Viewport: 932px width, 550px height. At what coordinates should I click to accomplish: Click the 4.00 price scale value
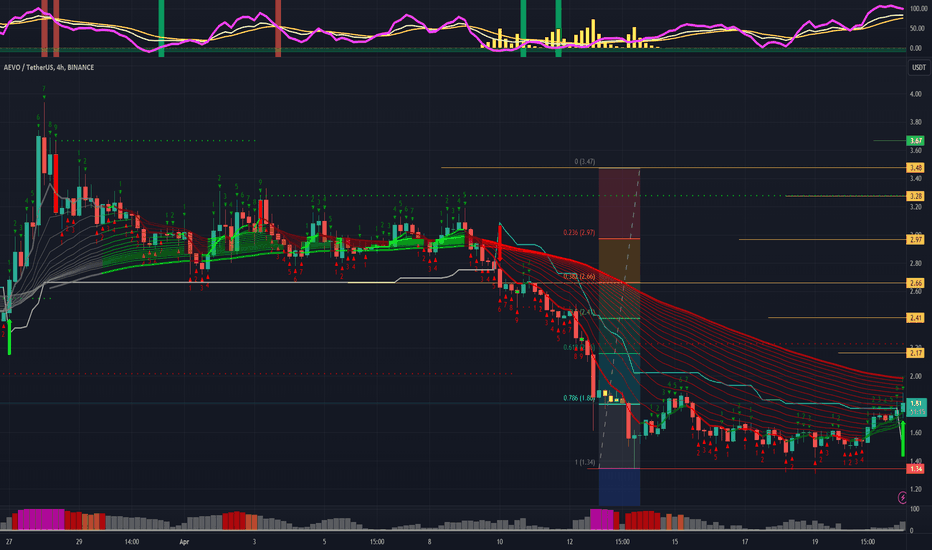tap(916, 94)
